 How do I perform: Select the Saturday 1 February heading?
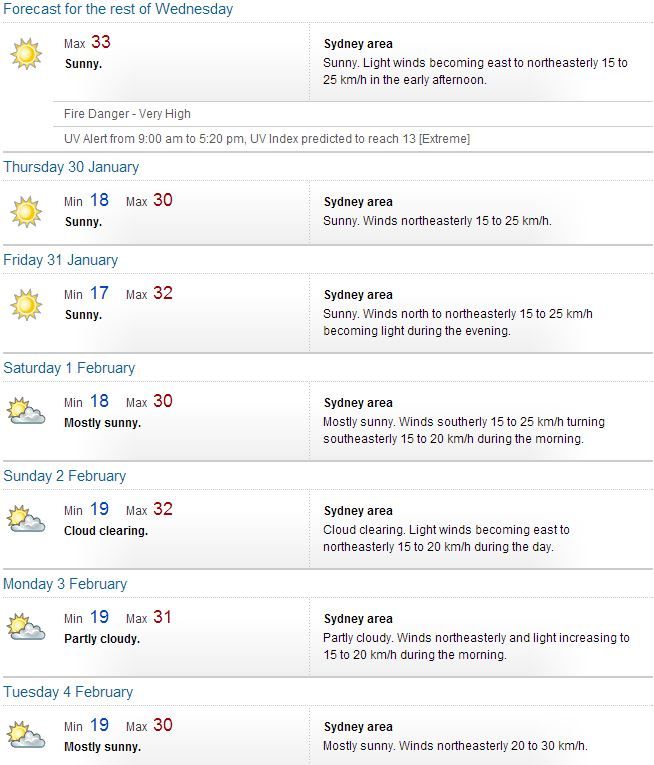click(x=69, y=368)
